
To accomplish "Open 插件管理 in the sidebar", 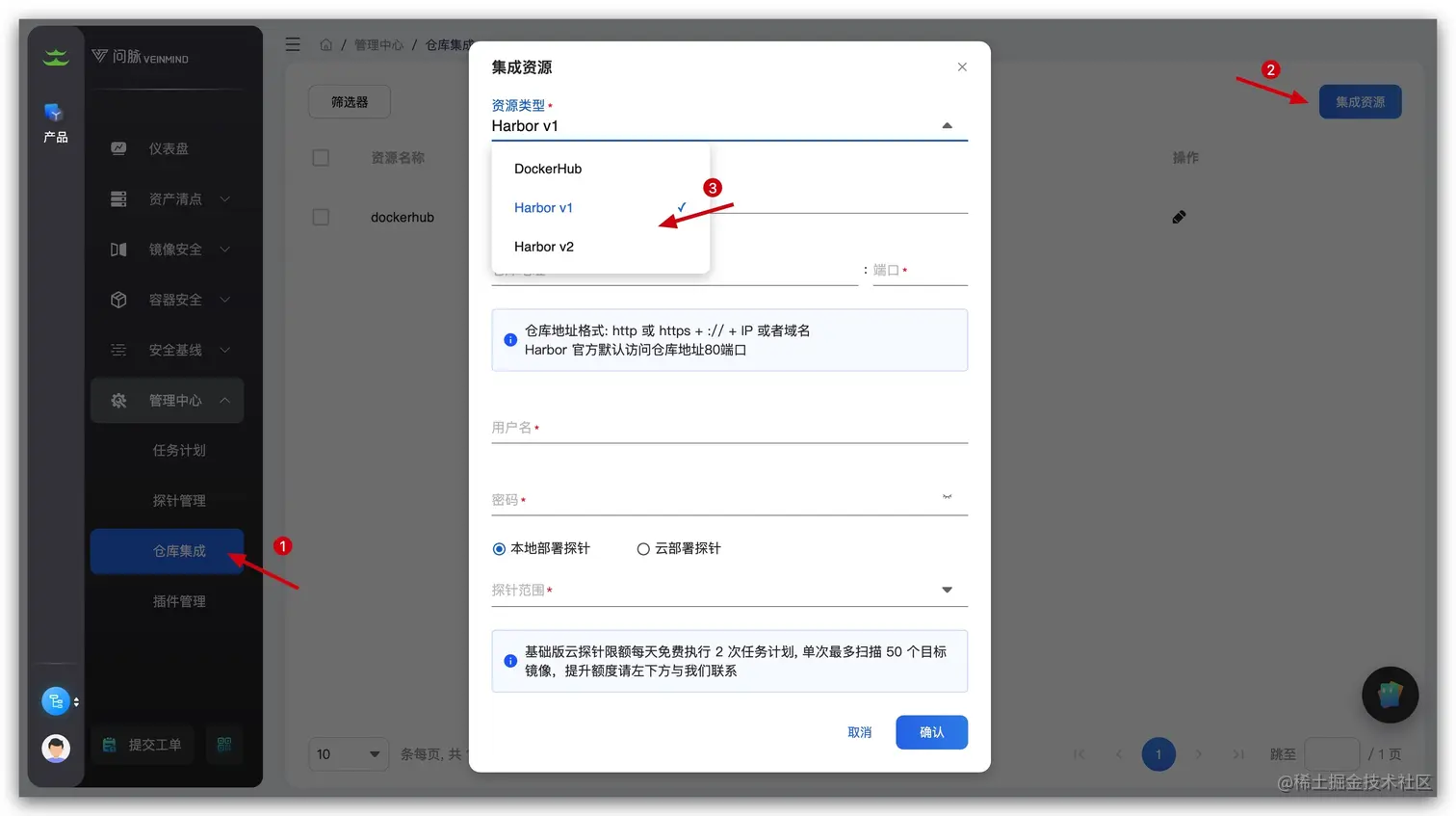I will [x=179, y=601].
